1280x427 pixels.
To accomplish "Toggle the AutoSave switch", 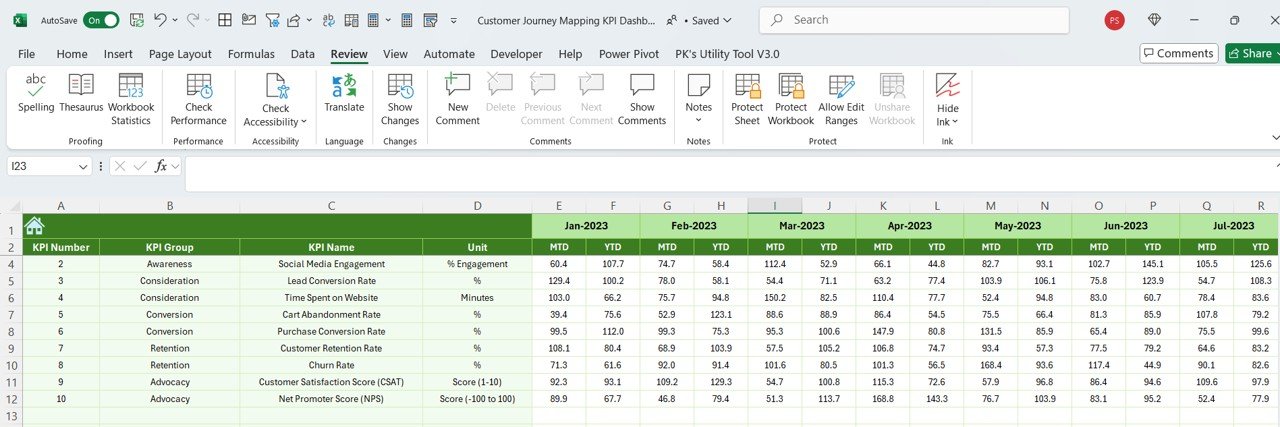I will [x=101, y=20].
